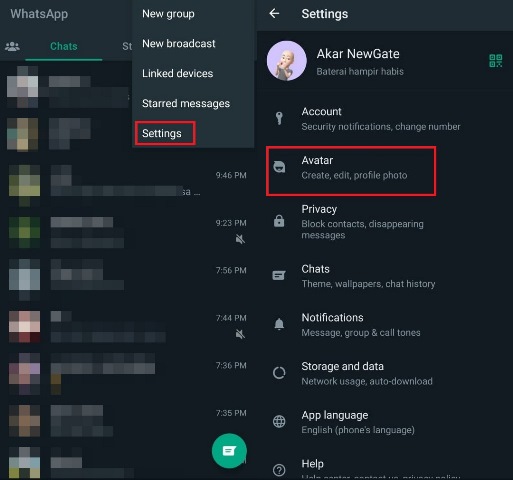This screenshot has height=480, width=513.
Task: Open the chat received at 7:56 PM
Action: point(128,279)
